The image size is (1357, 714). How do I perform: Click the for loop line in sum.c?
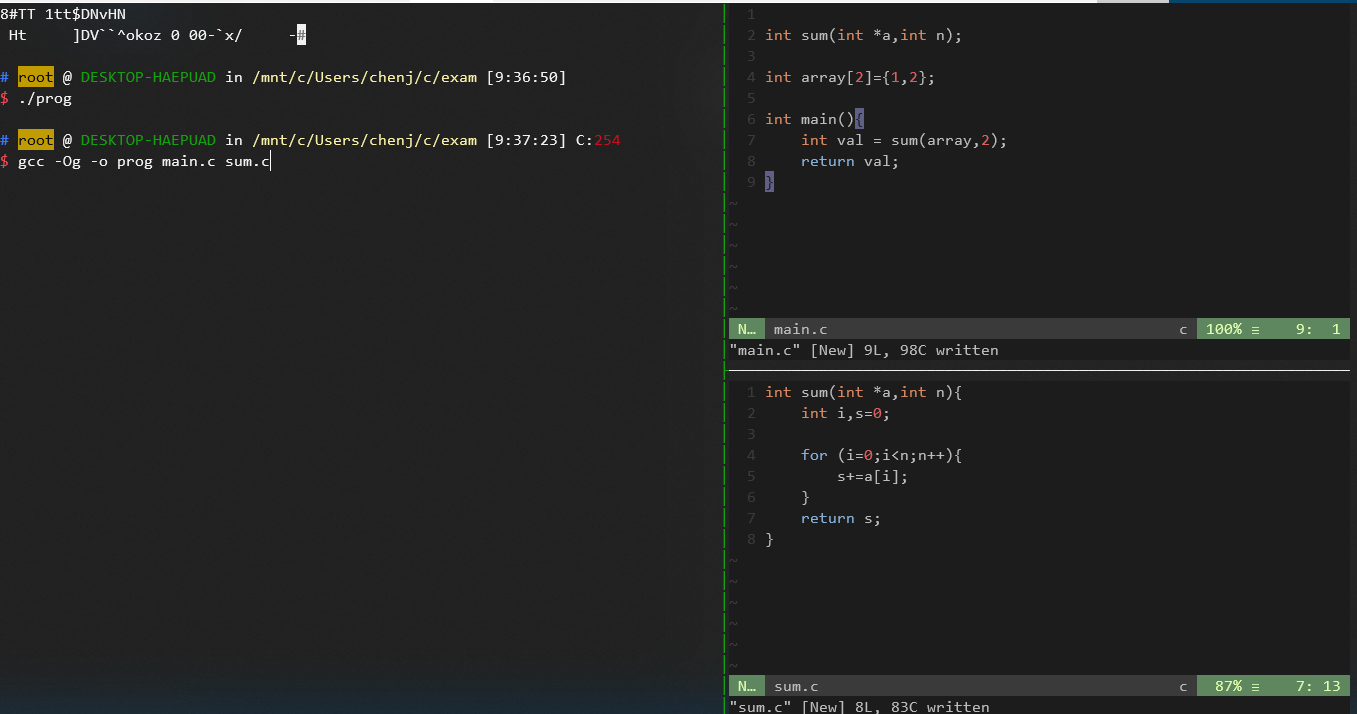[x=880, y=455]
